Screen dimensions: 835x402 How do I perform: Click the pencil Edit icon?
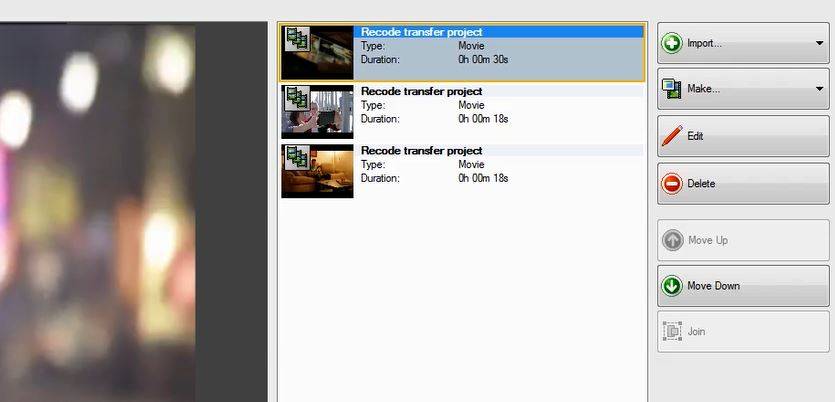672,136
